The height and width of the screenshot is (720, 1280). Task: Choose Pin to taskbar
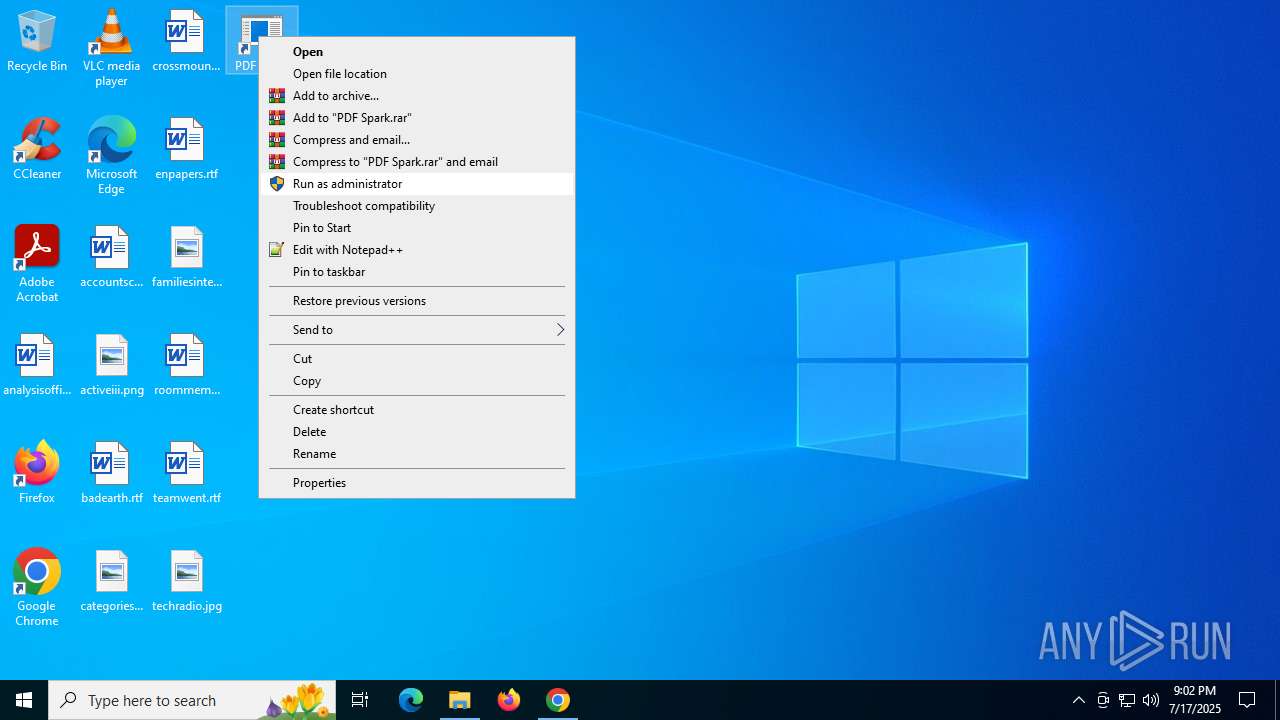point(416,272)
